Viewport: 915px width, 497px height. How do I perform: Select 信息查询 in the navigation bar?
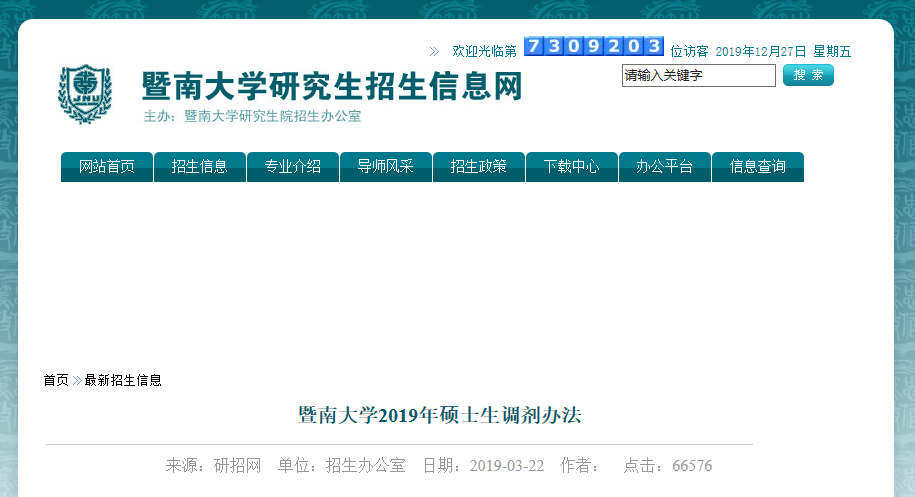point(758,167)
